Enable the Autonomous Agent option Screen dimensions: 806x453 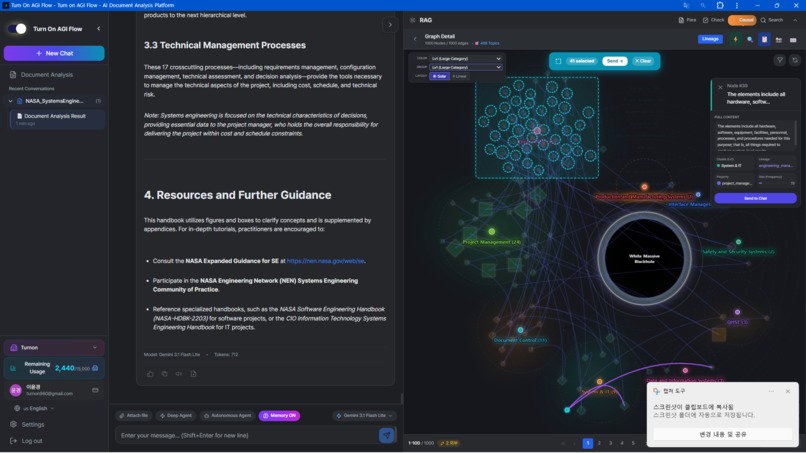pyautogui.click(x=228, y=415)
